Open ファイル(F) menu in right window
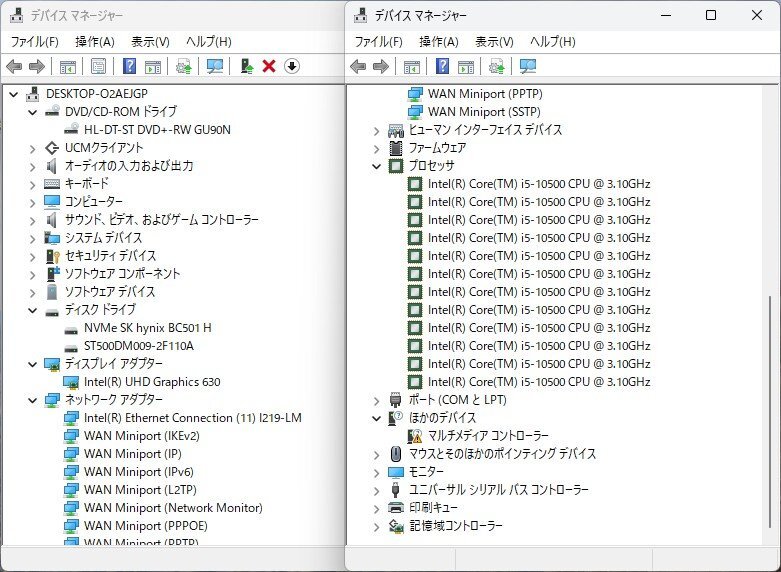Viewport: 781px width, 572px height. 379,41
